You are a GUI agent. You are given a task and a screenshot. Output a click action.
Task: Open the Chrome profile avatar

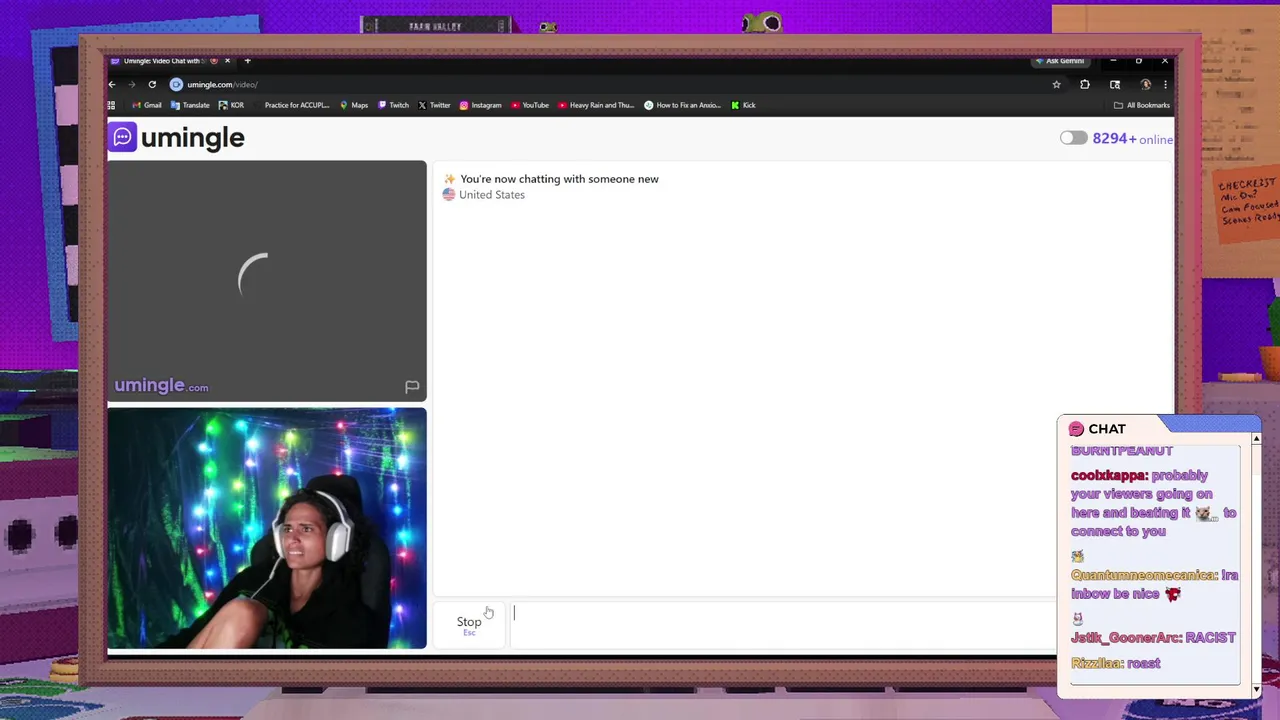1145,85
